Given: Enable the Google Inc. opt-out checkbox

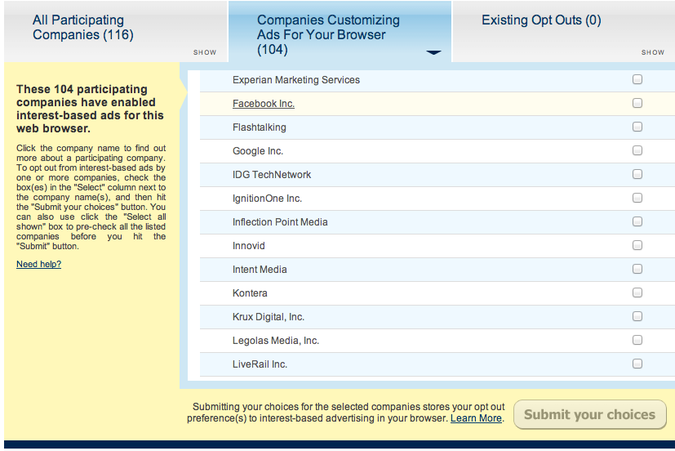Looking at the screenshot, I should (x=637, y=150).
